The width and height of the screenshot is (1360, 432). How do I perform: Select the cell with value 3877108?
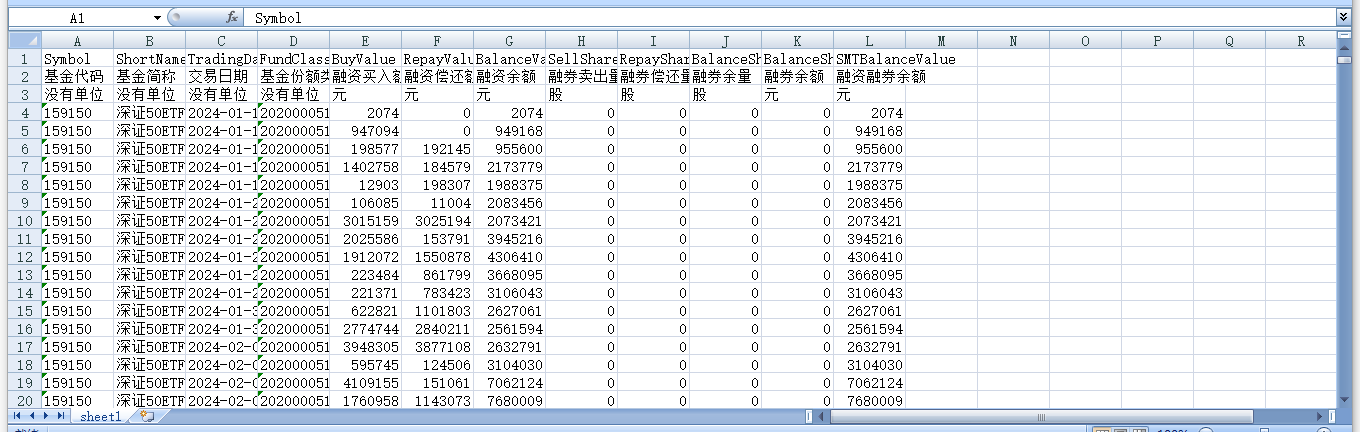[x=437, y=347]
